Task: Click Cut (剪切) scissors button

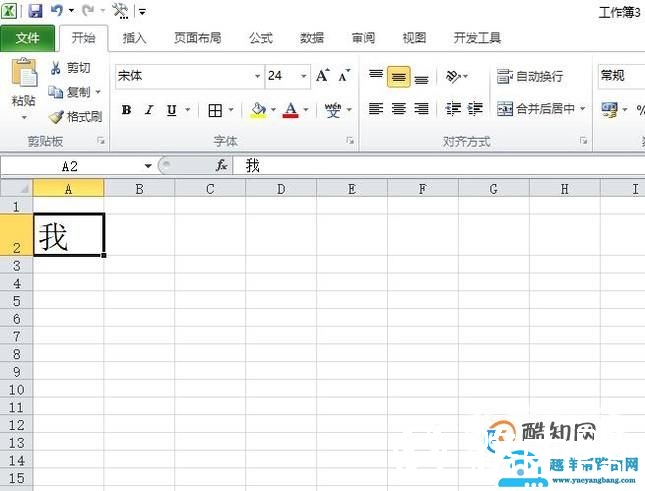Action: pos(70,68)
